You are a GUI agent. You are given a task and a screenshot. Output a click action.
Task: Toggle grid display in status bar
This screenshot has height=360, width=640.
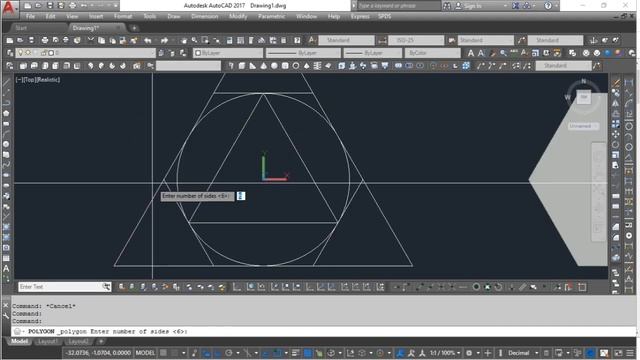(x=163, y=353)
